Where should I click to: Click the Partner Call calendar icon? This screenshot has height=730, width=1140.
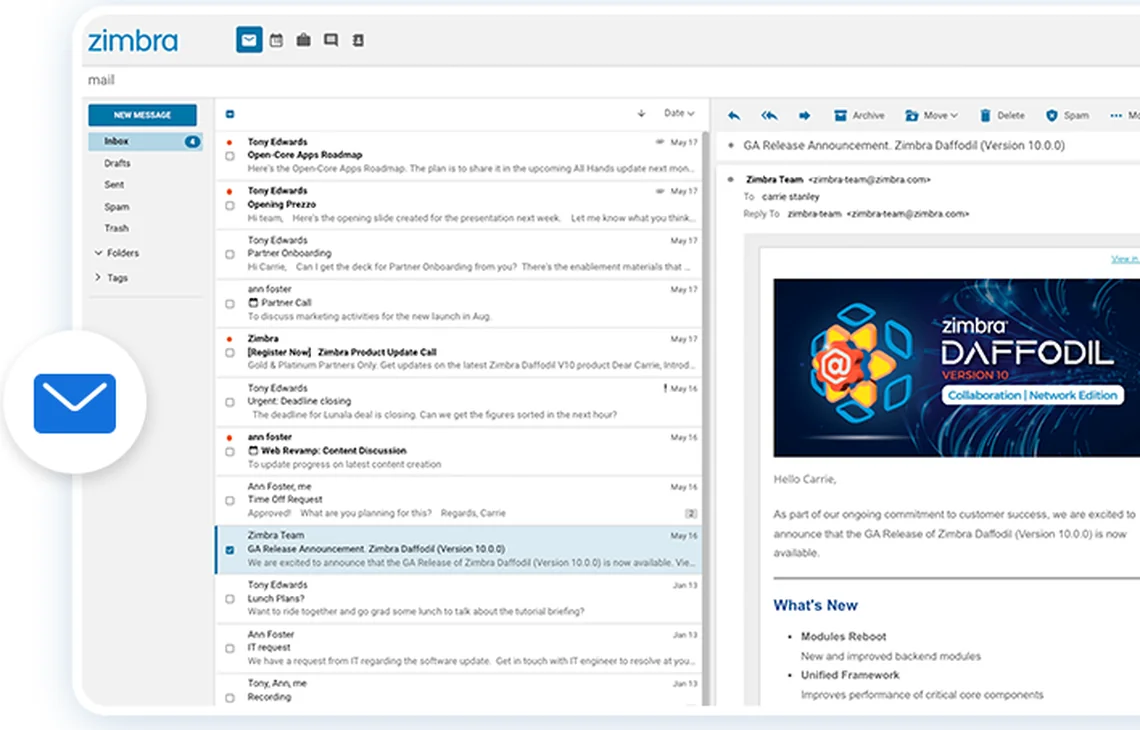(253, 302)
